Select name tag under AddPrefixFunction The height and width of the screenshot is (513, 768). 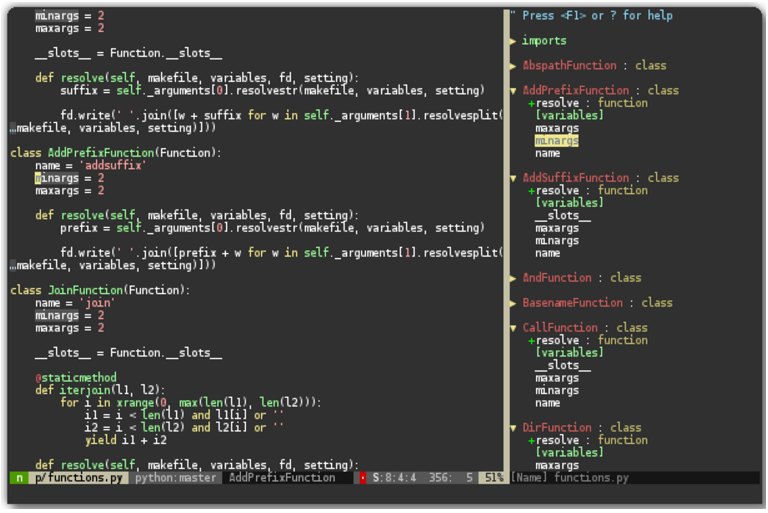[x=548, y=153]
